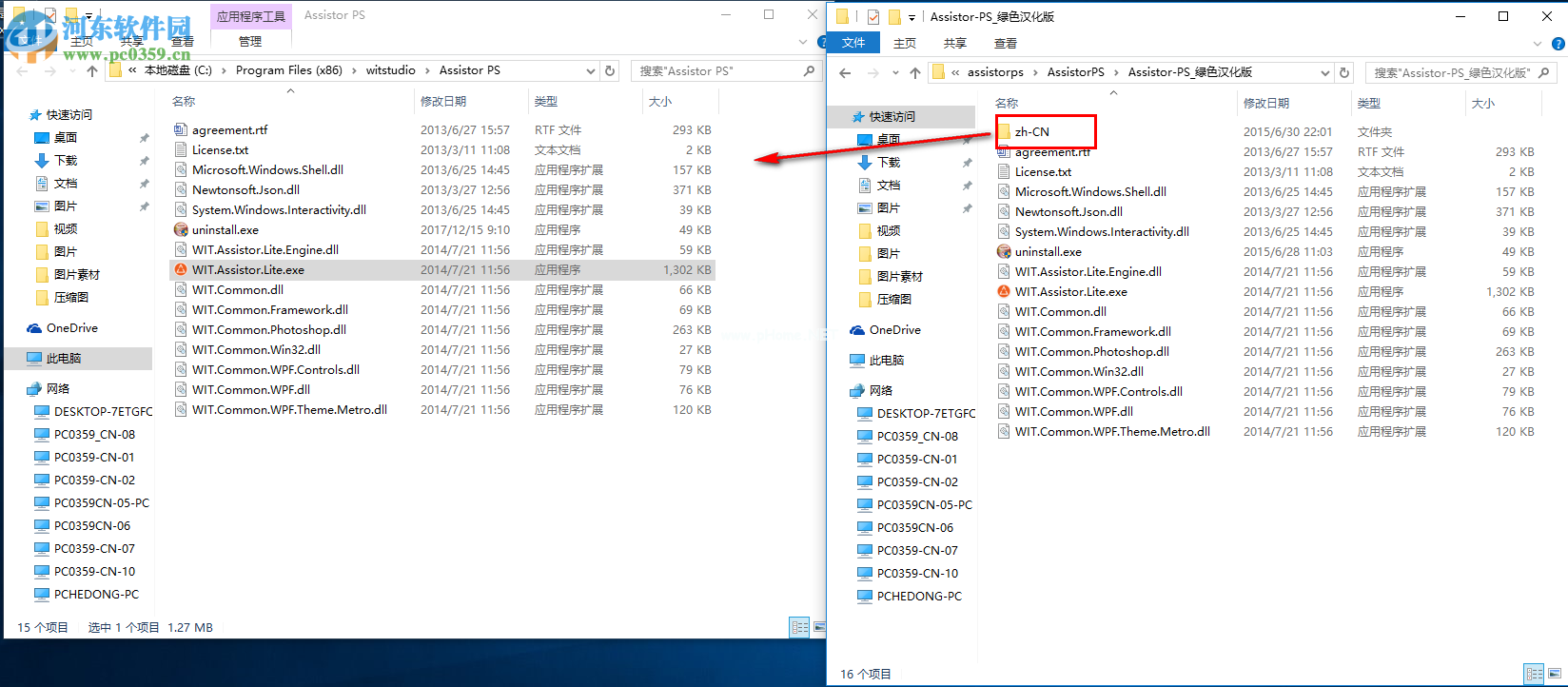Refresh the left window address bar
Image resolution: width=1568 pixels, height=687 pixels.
[x=611, y=70]
